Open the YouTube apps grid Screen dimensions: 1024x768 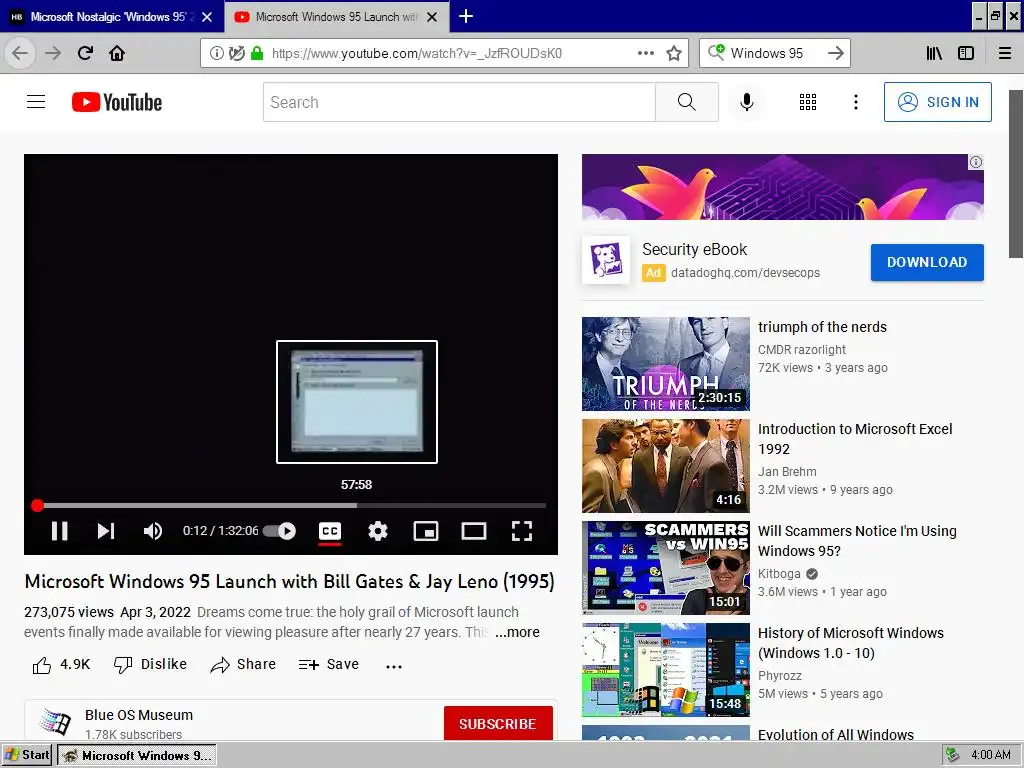click(x=808, y=102)
